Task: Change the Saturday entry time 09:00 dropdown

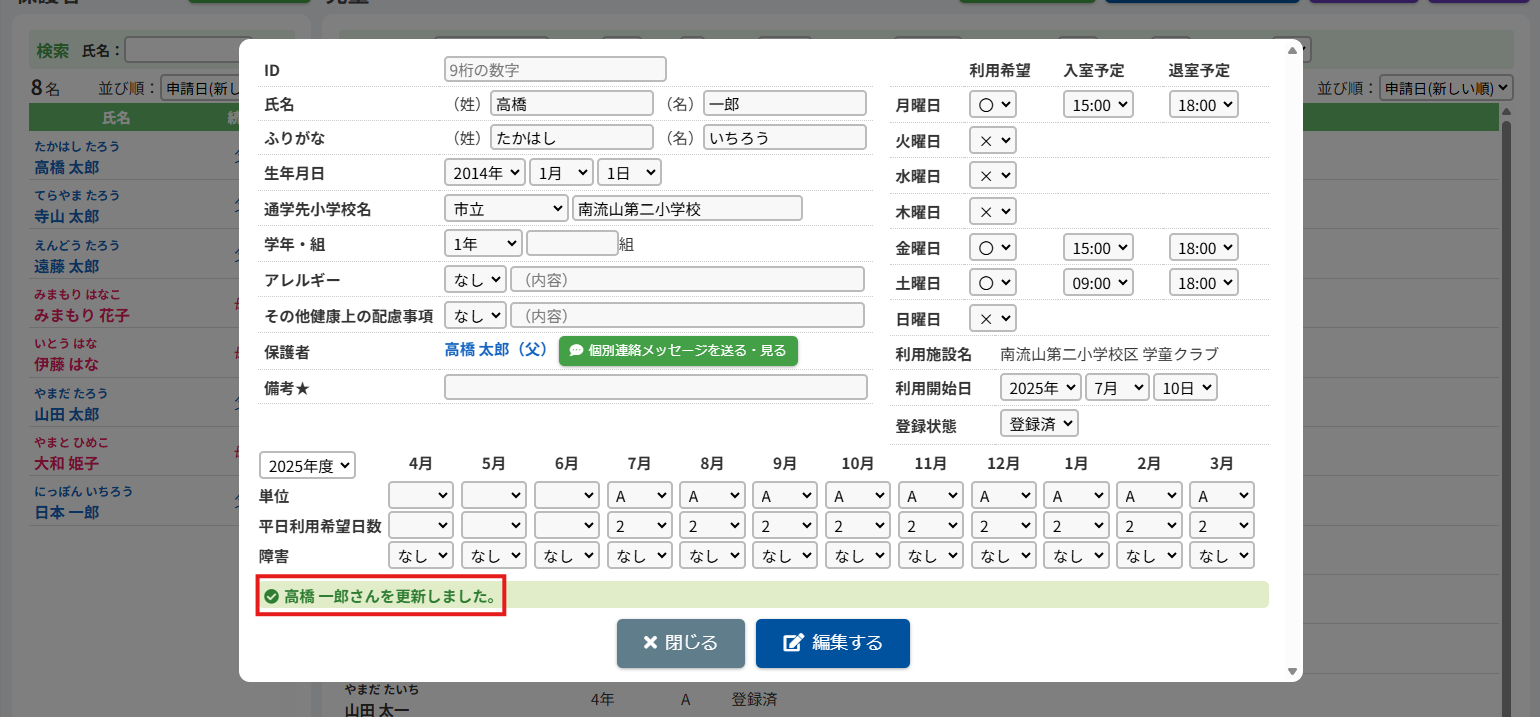Action: pyautogui.click(x=1097, y=283)
